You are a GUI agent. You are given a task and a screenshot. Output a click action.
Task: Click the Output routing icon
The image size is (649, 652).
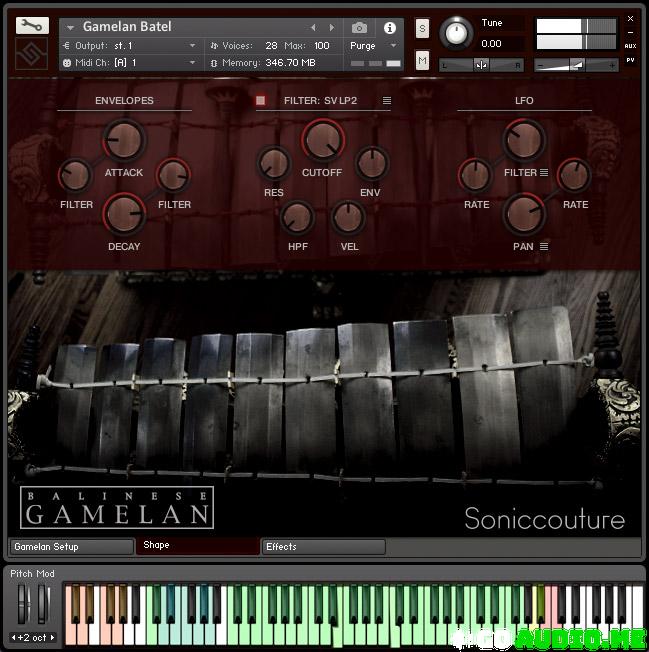pos(66,46)
